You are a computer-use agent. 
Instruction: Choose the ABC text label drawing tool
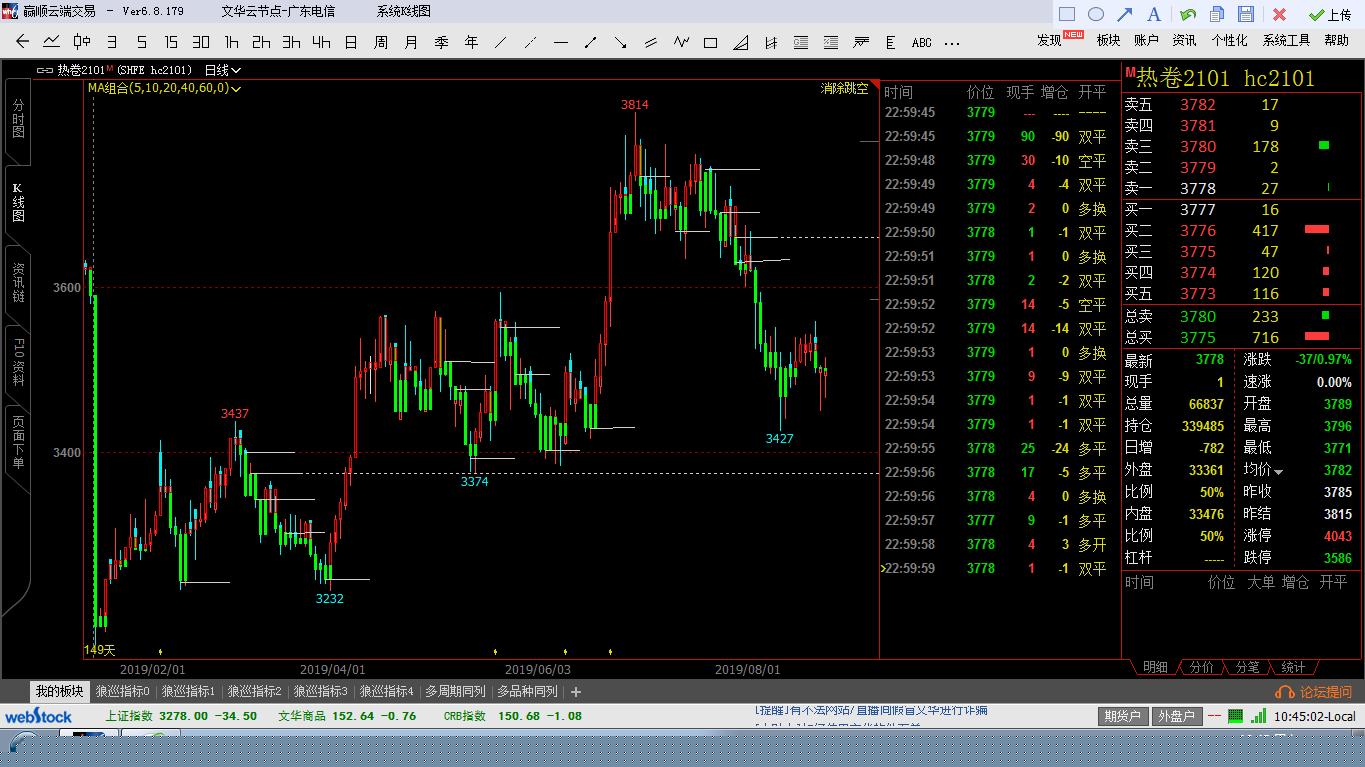point(921,43)
